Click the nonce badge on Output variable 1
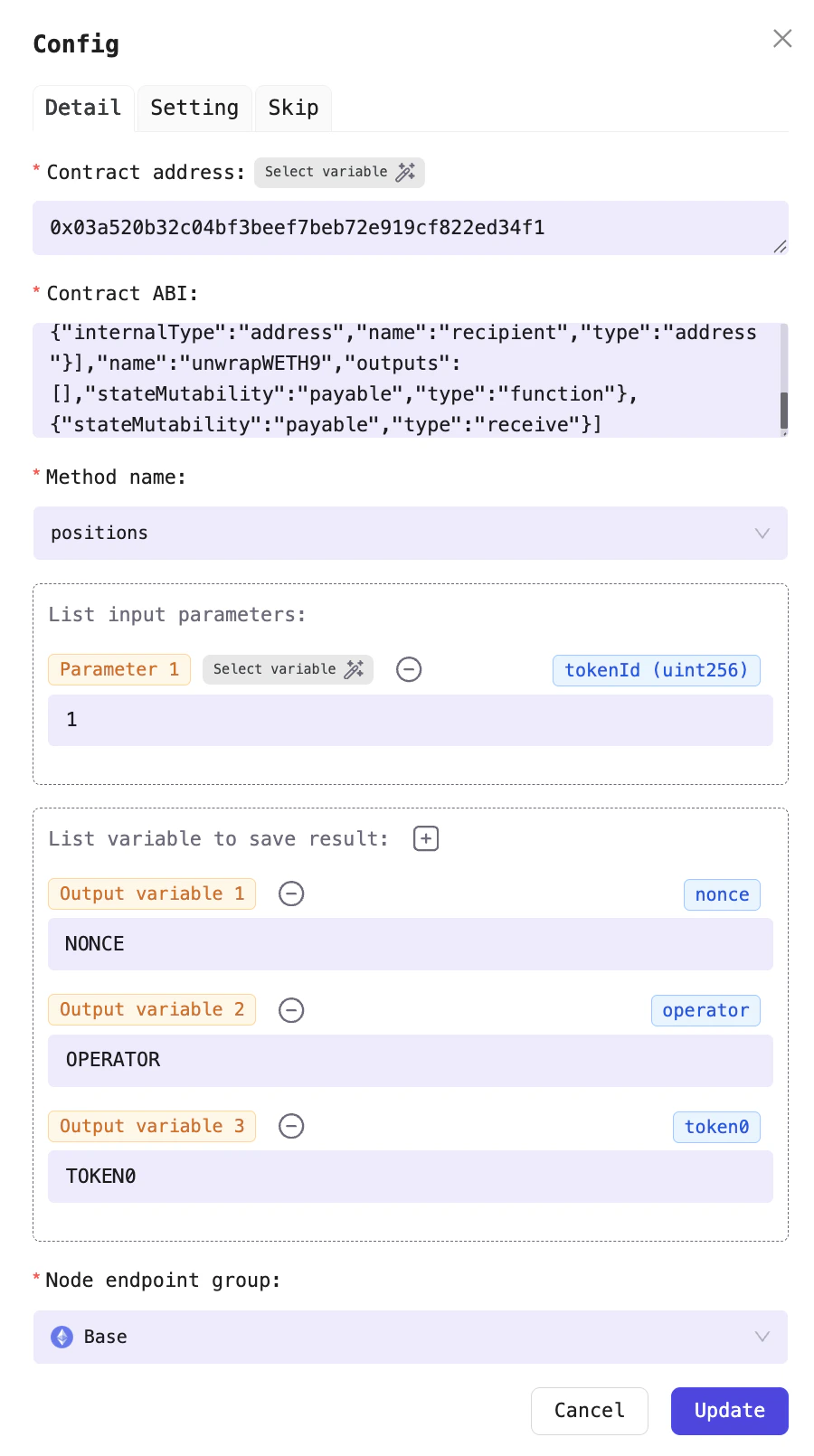This screenshot has height=1456, width=814. click(x=722, y=894)
